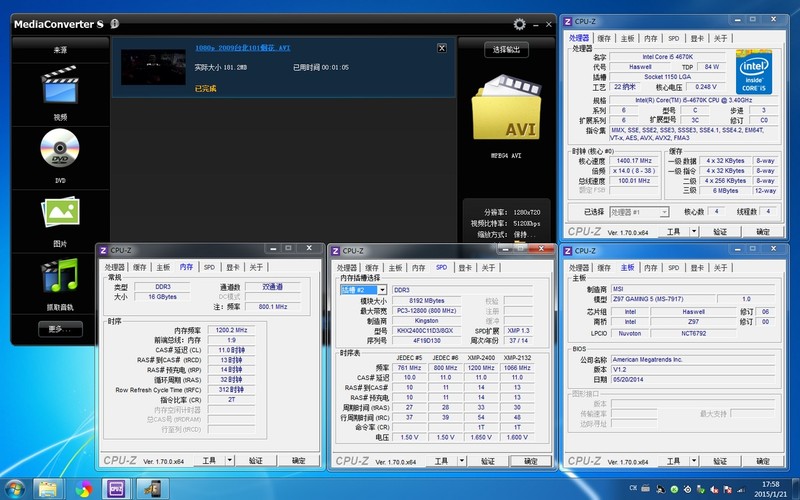Screen dimensions: 800x500
Task: Click 确定 in mainboard CPU-Z window
Action: pyautogui.click(x=763, y=461)
